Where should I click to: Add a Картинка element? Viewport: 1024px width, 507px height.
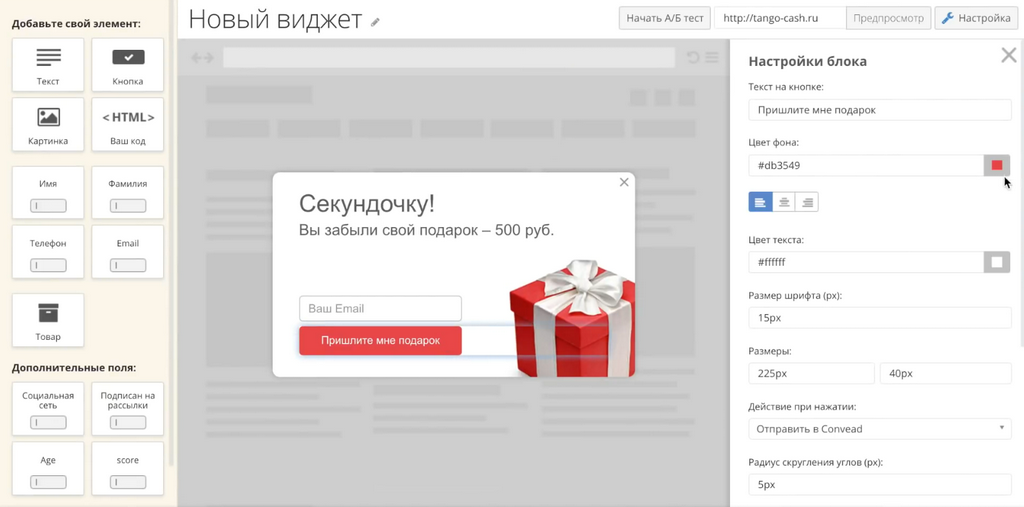(x=48, y=124)
